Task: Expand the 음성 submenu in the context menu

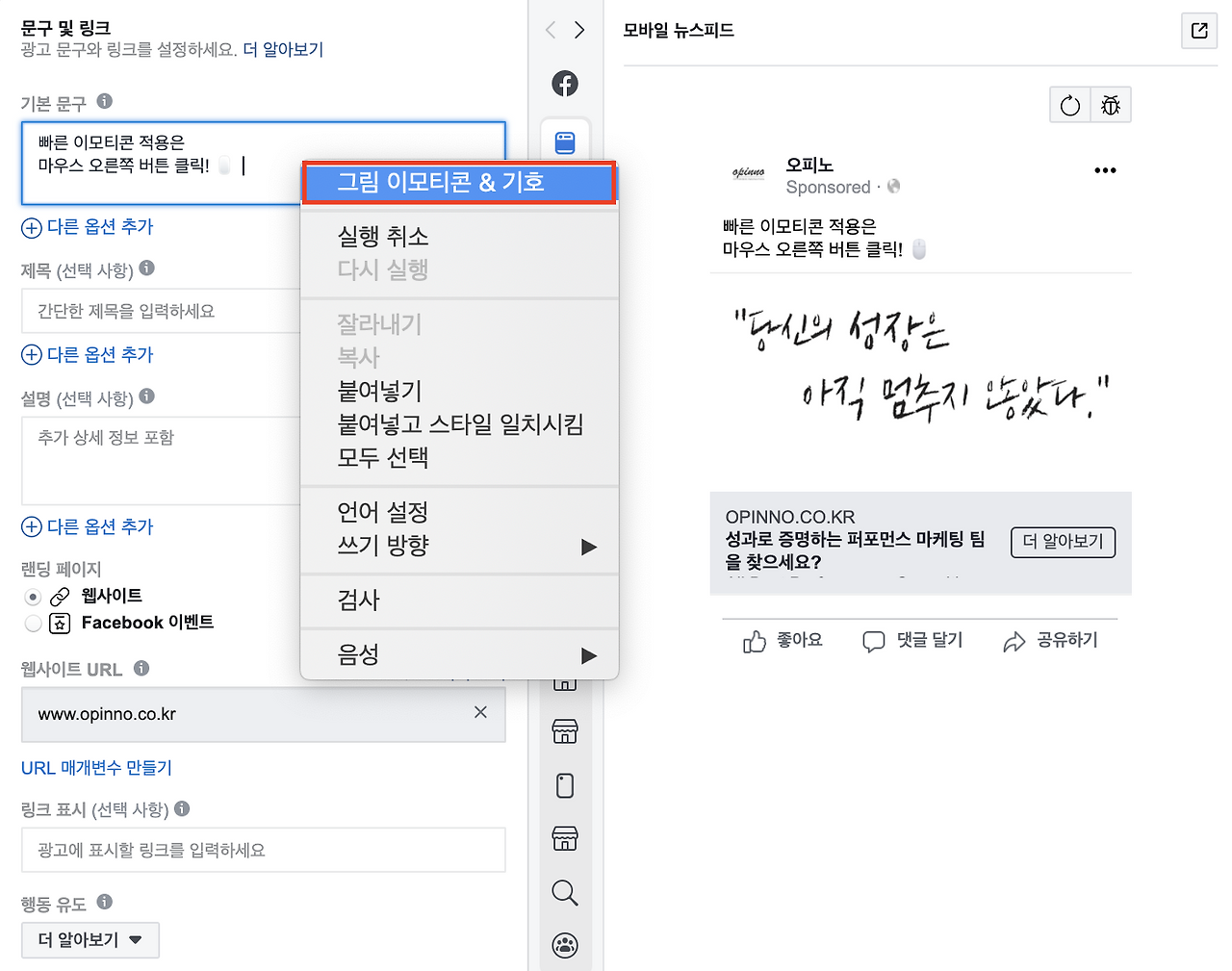Action: (x=588, y=655)
